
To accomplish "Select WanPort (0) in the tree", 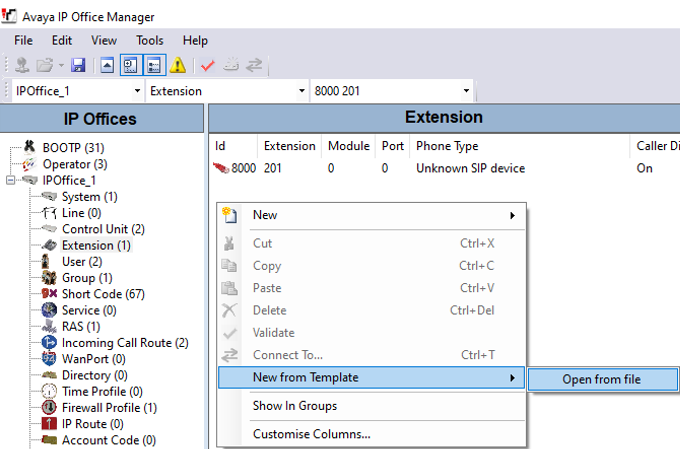I will (x=94, y=359).
